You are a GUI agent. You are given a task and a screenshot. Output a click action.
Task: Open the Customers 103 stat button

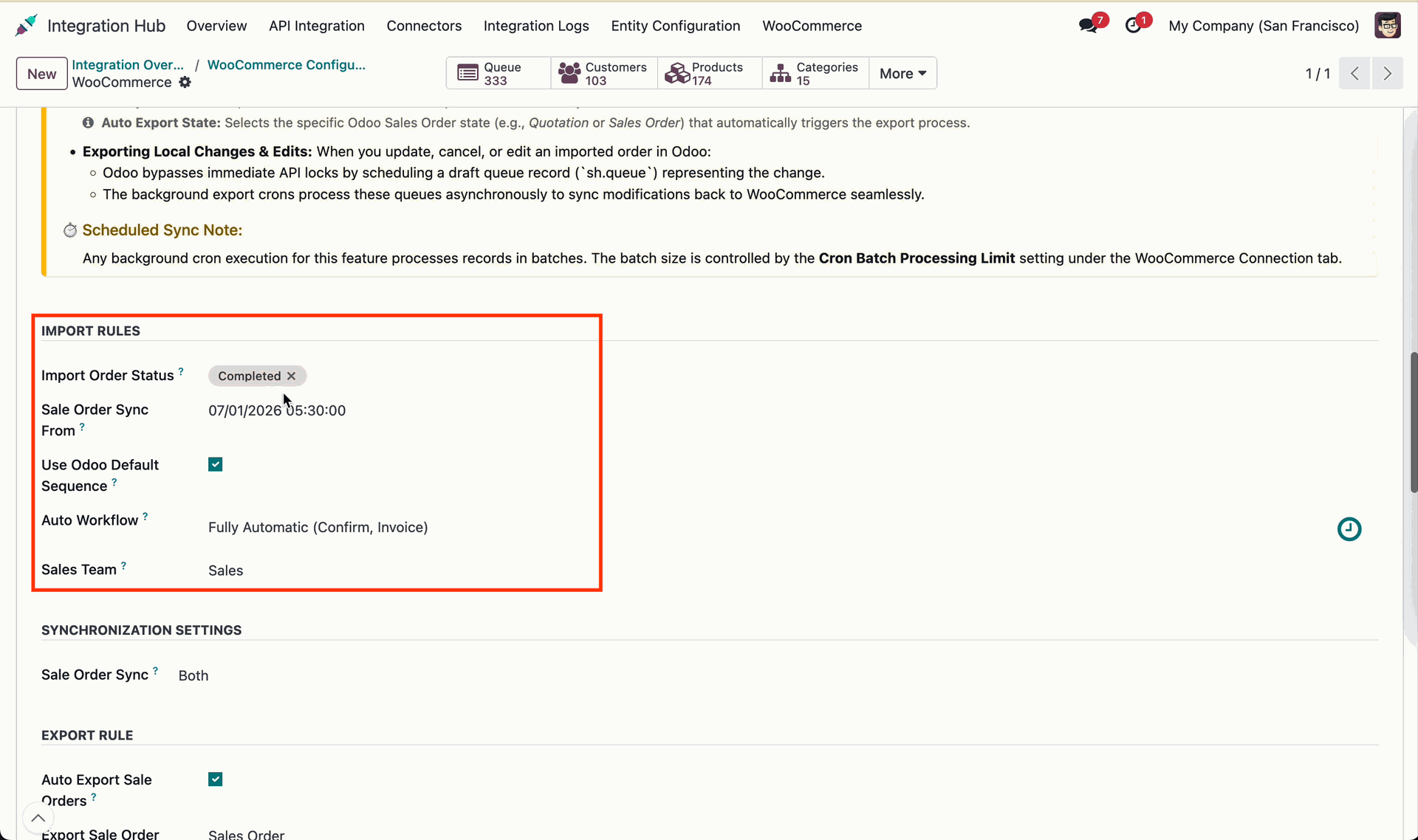click(x=604, y=73)
